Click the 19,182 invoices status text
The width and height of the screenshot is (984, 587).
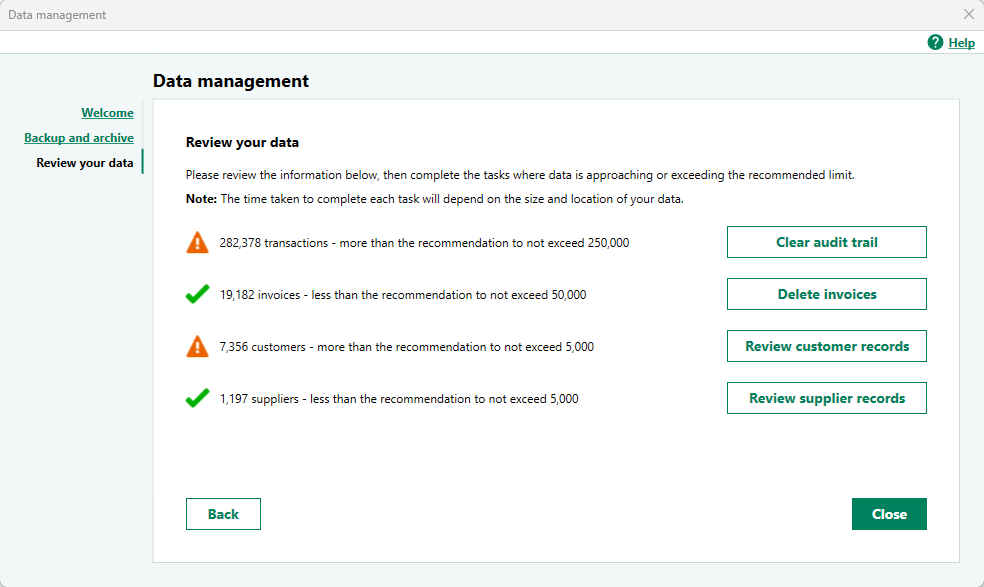(402, 295)
